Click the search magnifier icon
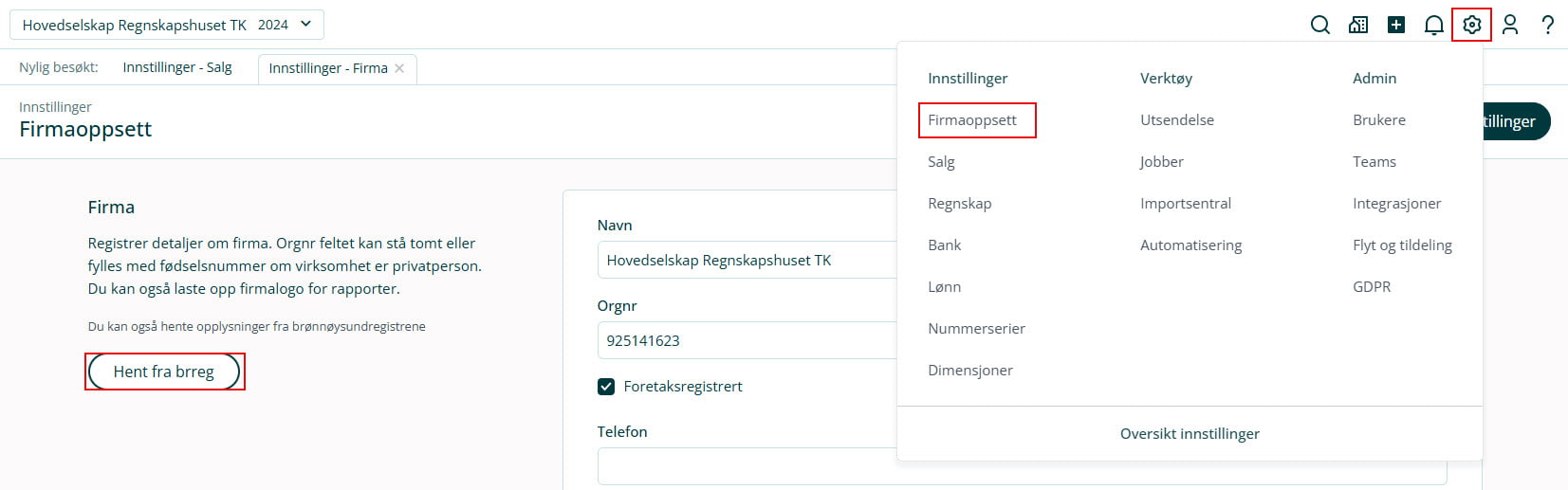 (1319, 25)
